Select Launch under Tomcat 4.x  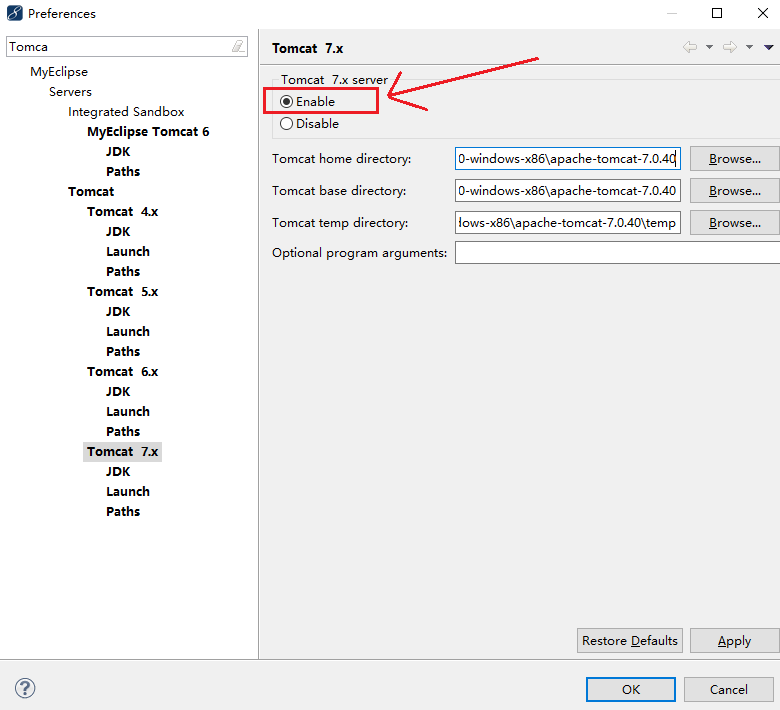coord(128,252)
